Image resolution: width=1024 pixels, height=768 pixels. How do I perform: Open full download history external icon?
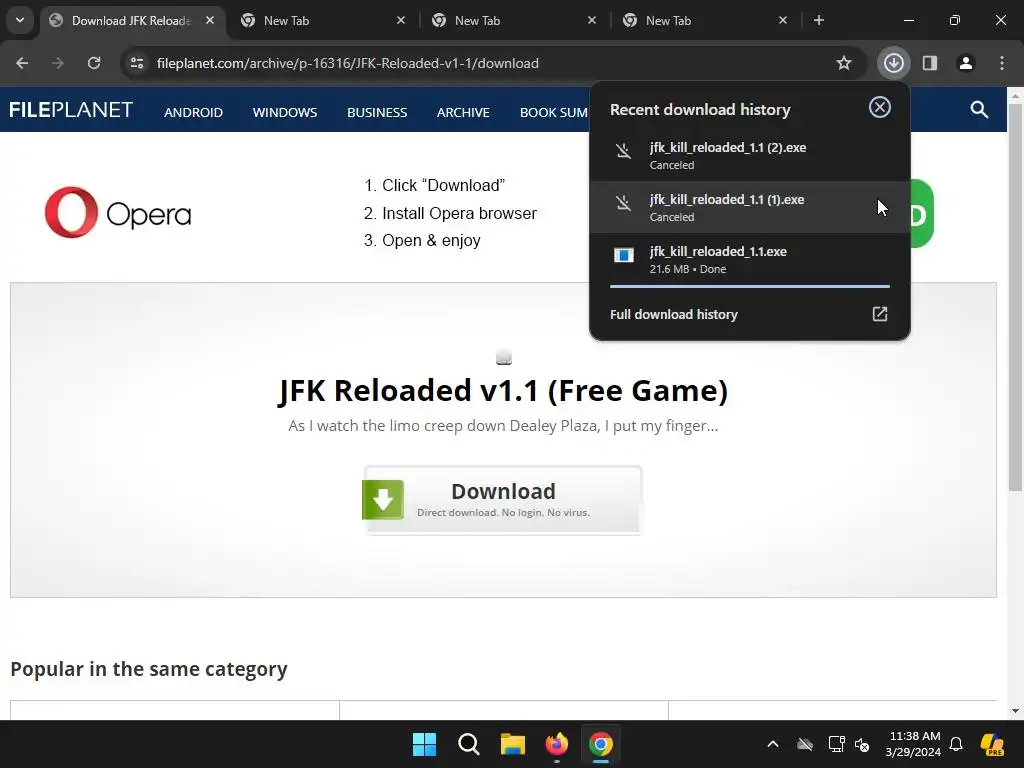point(880,314)
